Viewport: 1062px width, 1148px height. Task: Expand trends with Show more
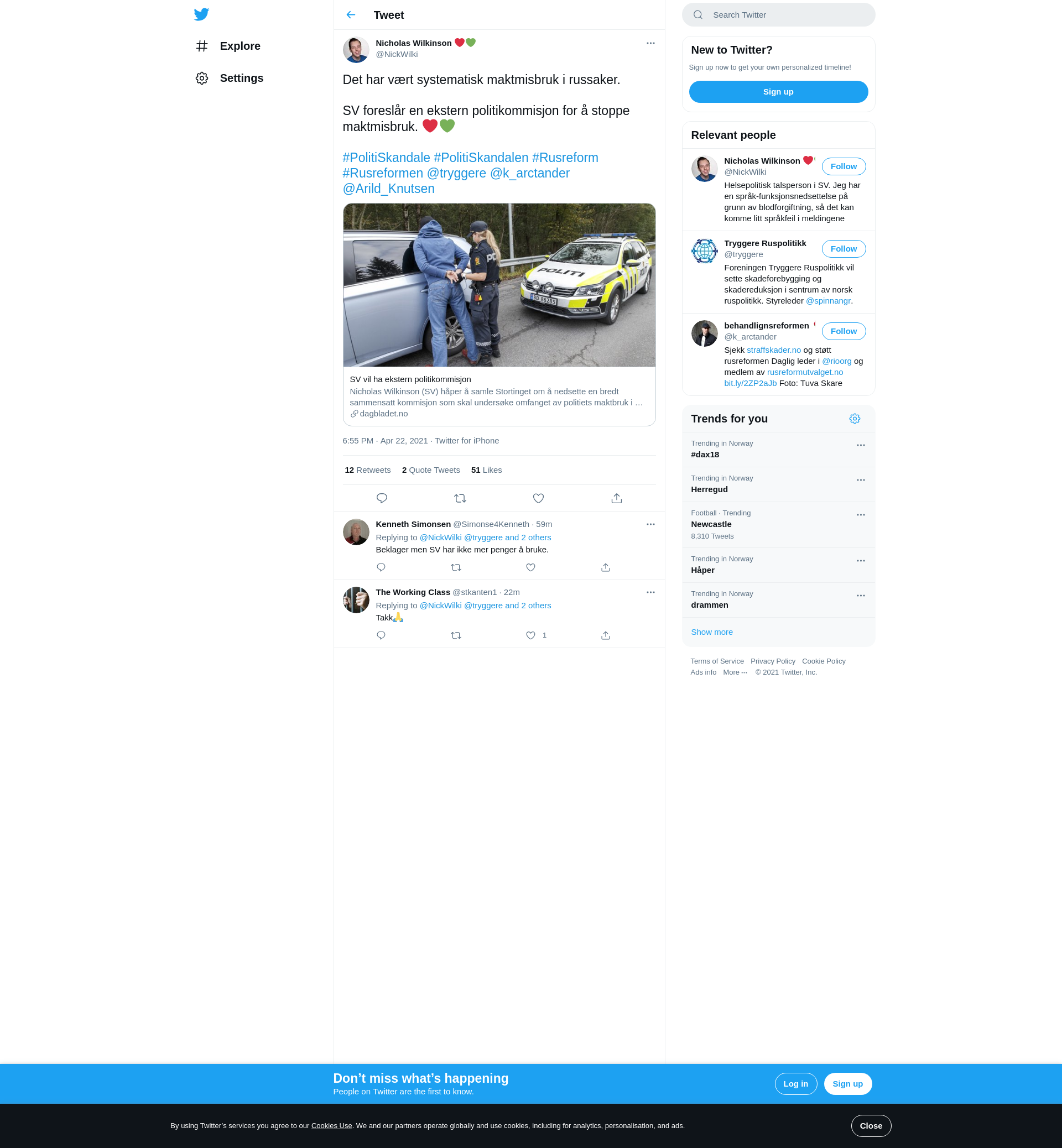pos(711,632)
